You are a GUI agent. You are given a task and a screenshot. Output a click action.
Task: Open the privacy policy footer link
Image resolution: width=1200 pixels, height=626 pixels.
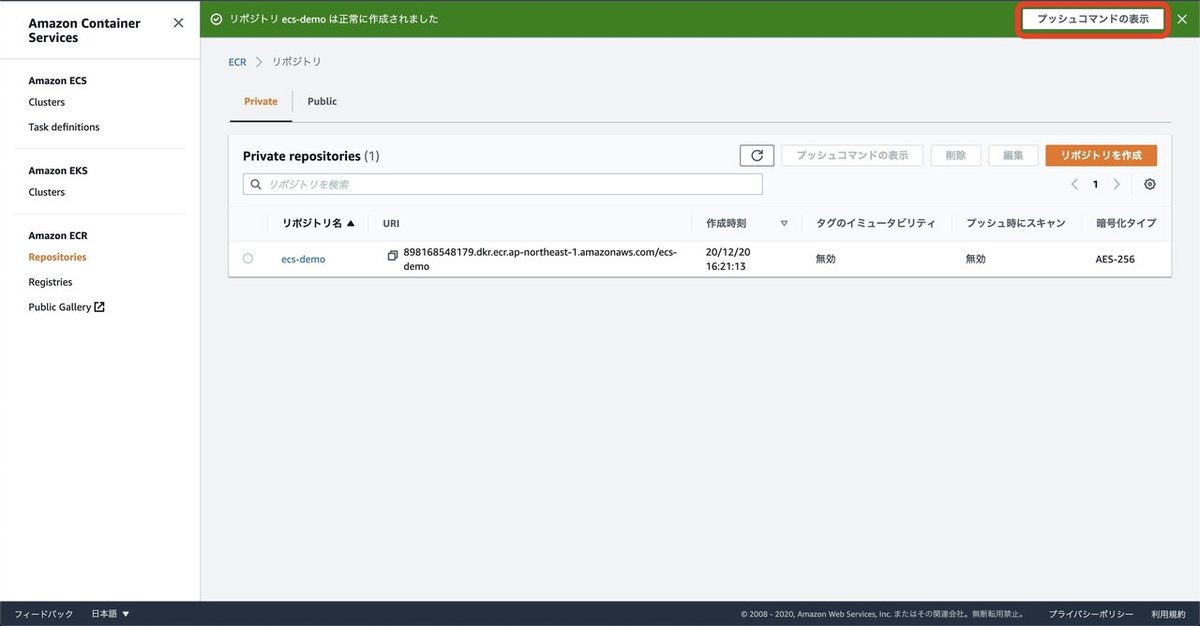(1091, 614)
